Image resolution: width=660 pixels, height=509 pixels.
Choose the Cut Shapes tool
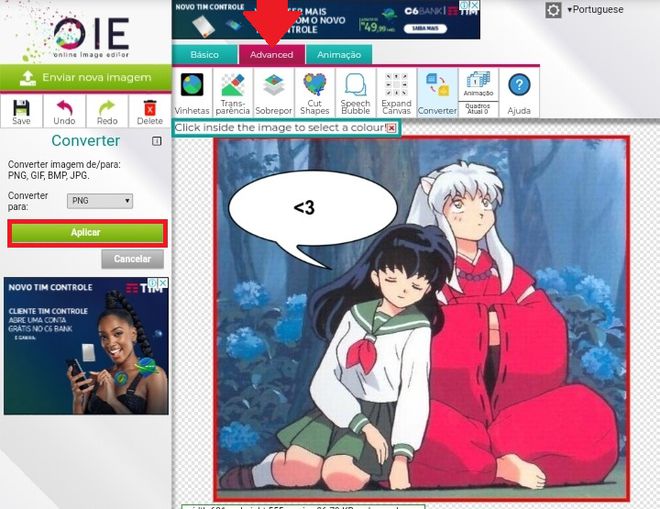314,93
